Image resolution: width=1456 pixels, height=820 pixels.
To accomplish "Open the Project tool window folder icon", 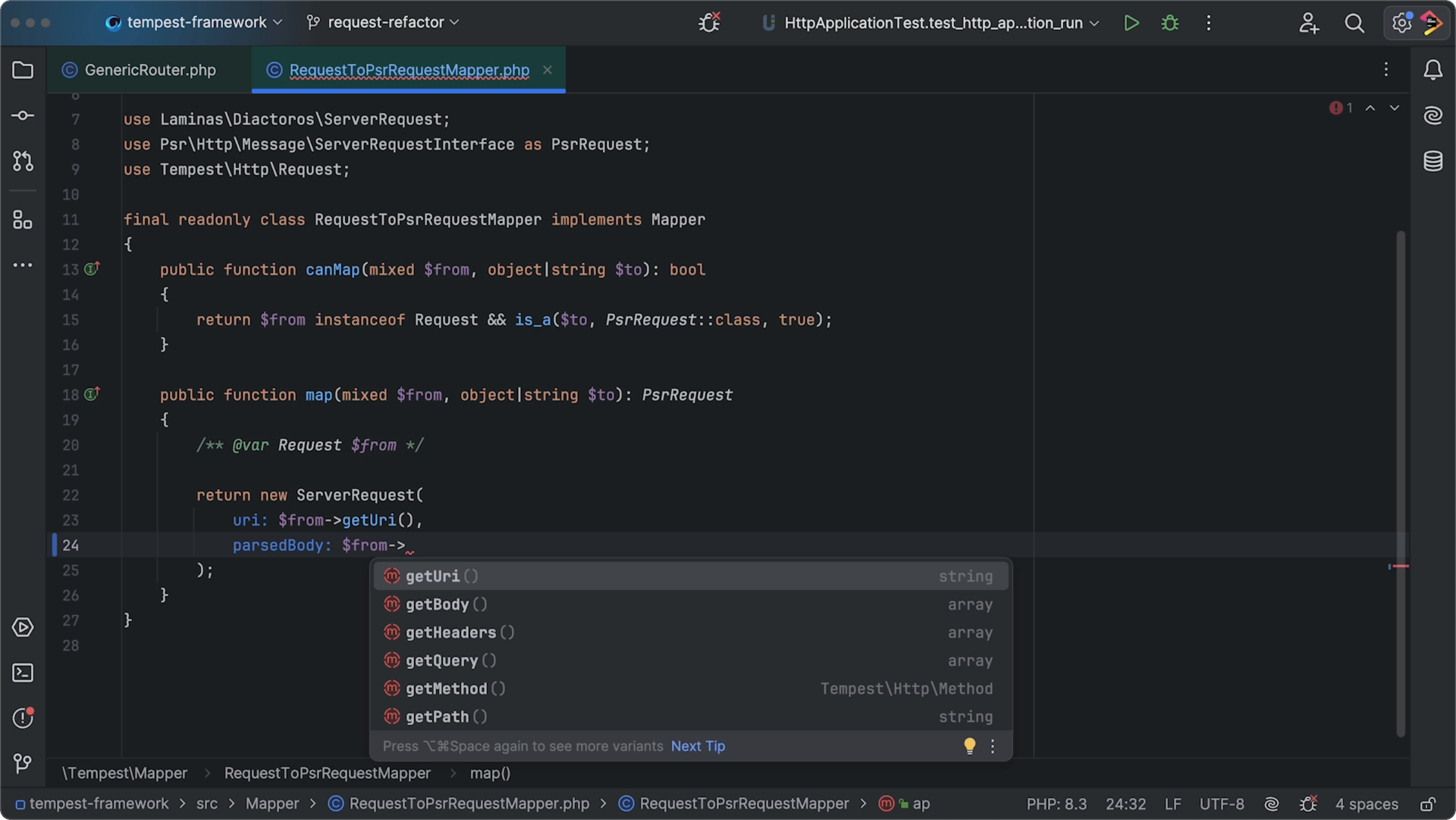I will point(23,70).
